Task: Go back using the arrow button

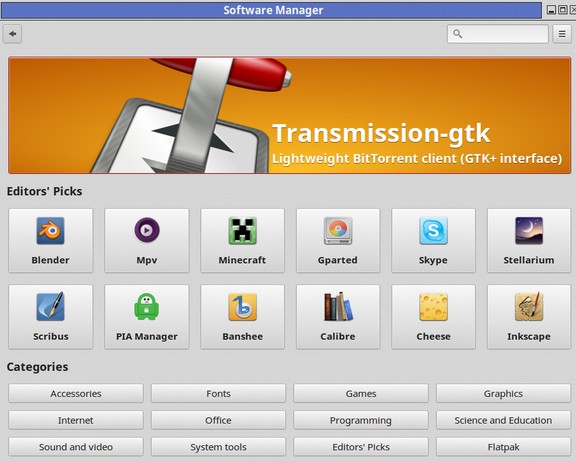Action: (x=12, y=34)
